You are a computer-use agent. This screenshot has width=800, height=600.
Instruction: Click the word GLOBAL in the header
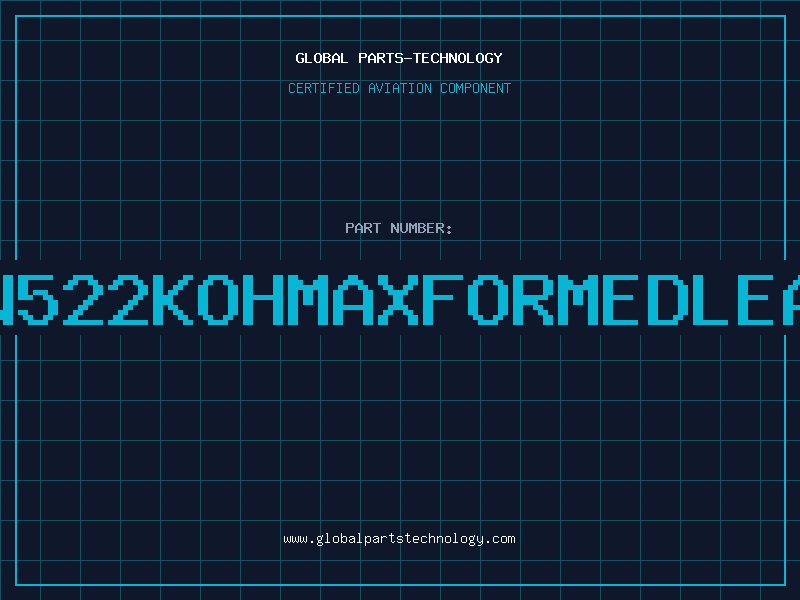click(x=321, y=58)
